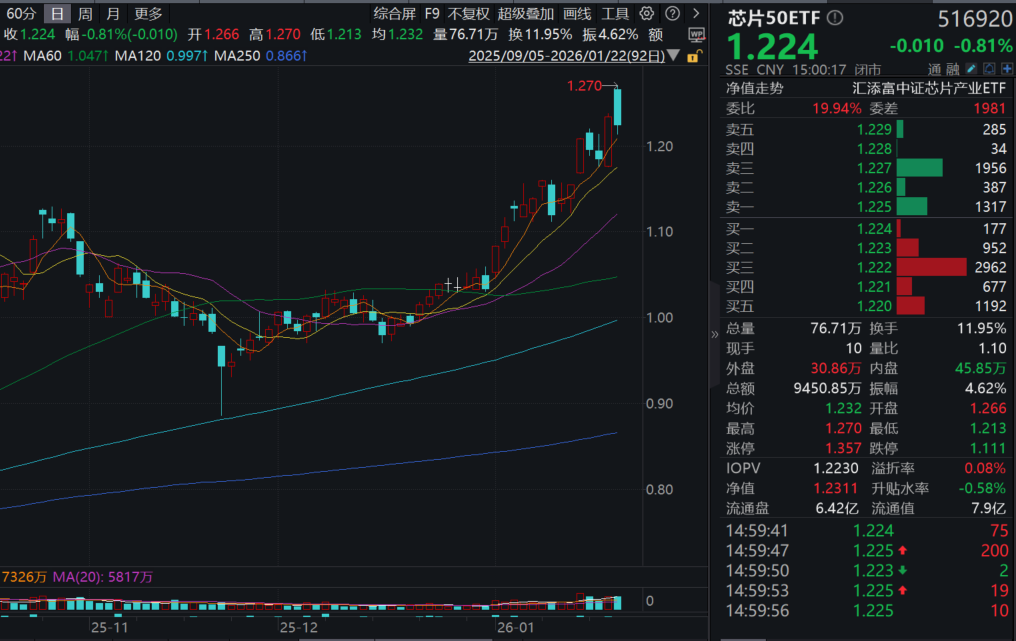
Task: Open the 工具 tools menu
Action: click(616, 13)
